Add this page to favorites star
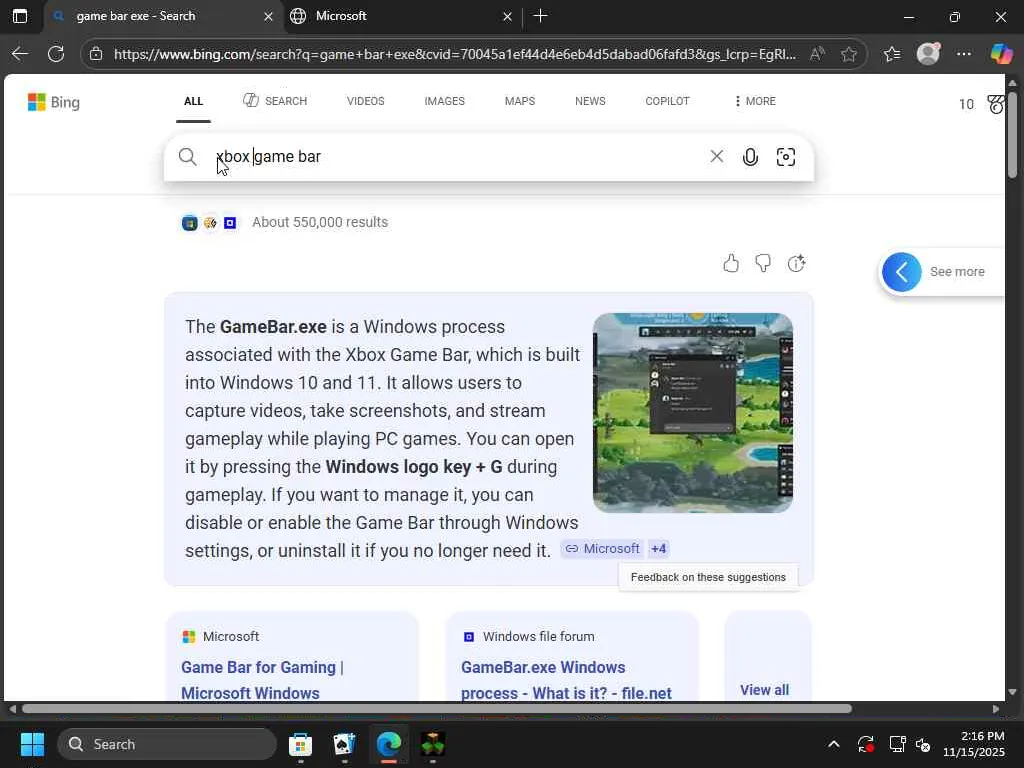This screenshot has height=768, width=1024. 849,54
